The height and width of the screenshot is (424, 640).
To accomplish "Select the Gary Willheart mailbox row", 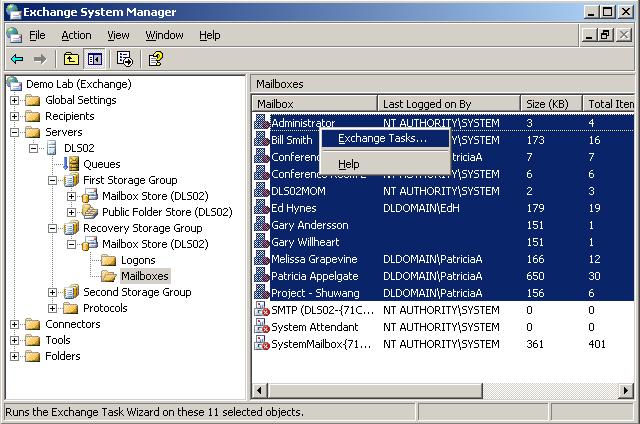I will point(444,242).
